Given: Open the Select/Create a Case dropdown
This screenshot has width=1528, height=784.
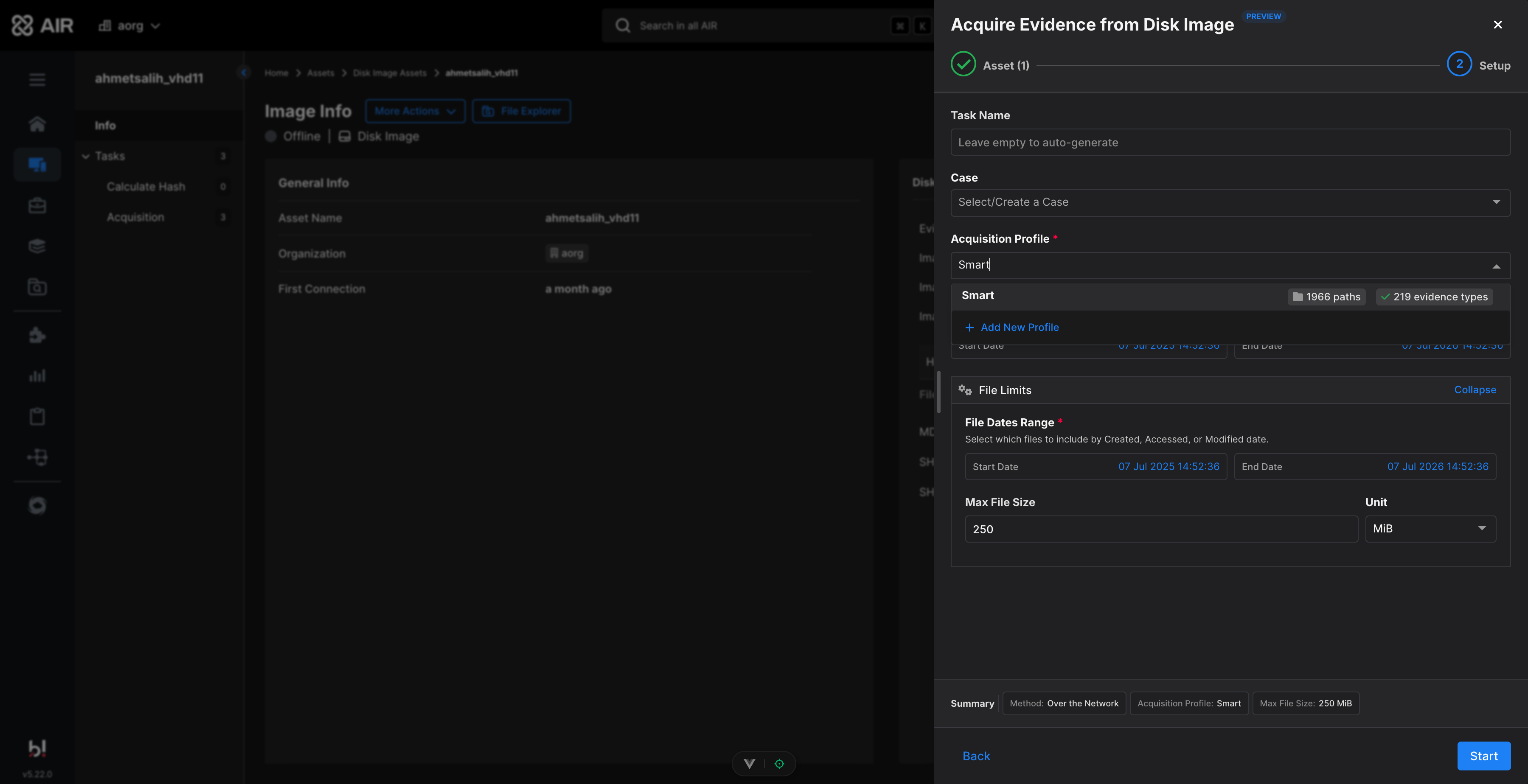Looking at the screenshot, I should 1230,202.
